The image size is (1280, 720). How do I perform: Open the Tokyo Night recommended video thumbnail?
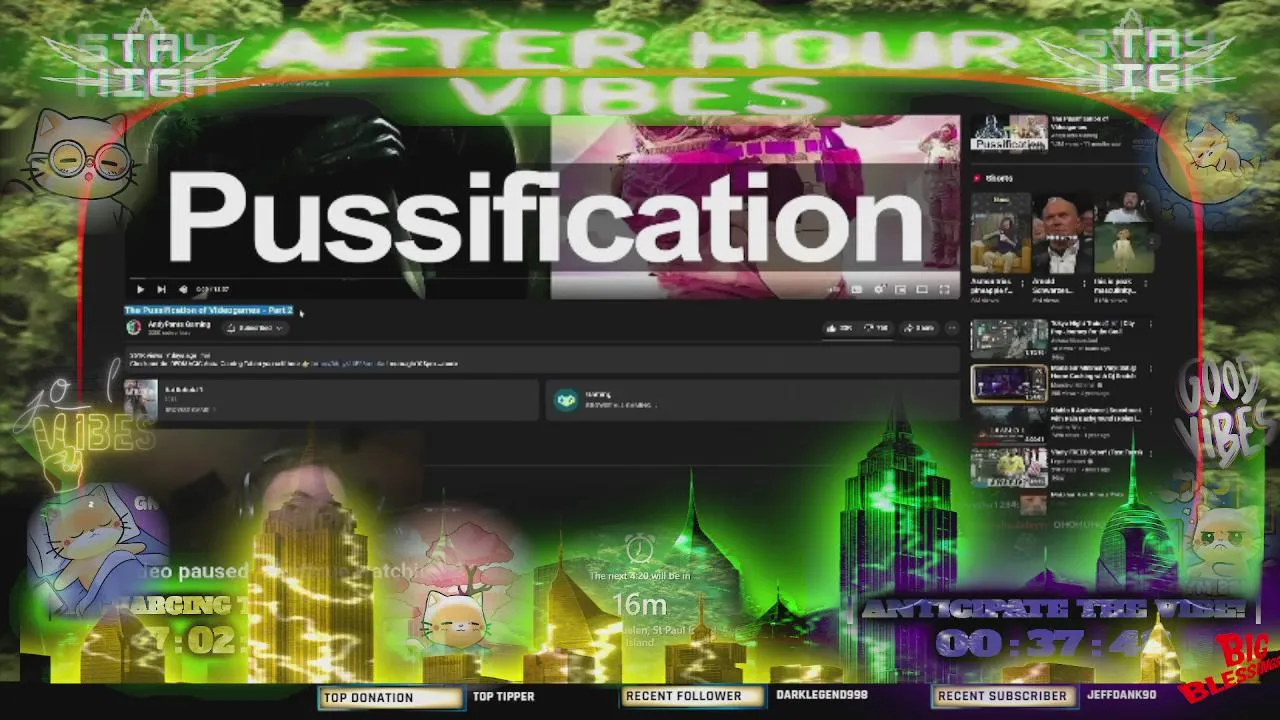(1009, 339)
